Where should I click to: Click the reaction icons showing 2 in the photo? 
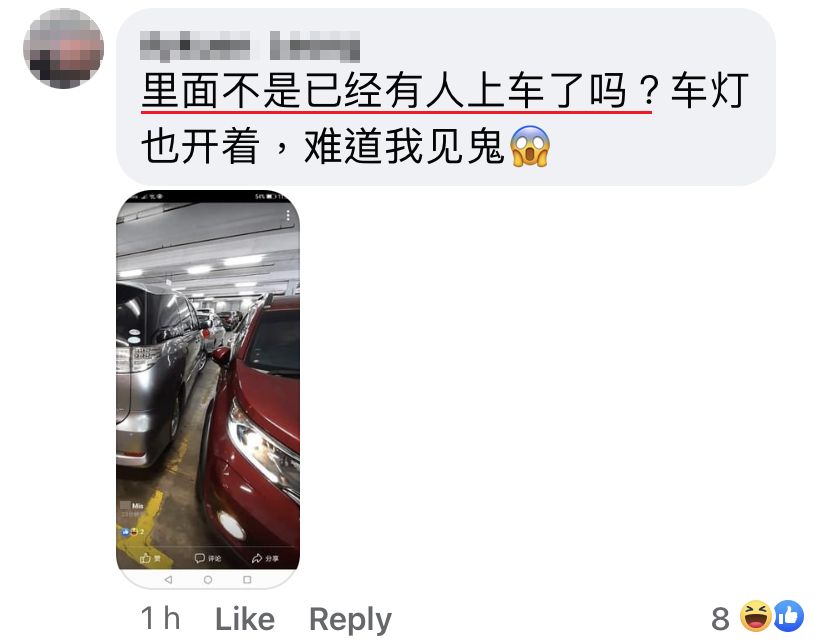133,532
